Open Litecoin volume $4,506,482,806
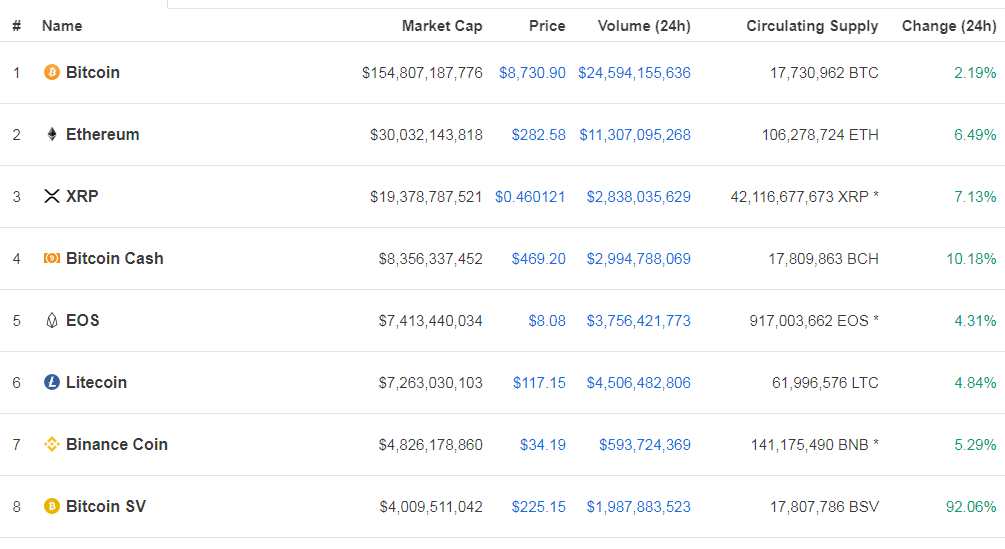 click(x=638, y=383)
